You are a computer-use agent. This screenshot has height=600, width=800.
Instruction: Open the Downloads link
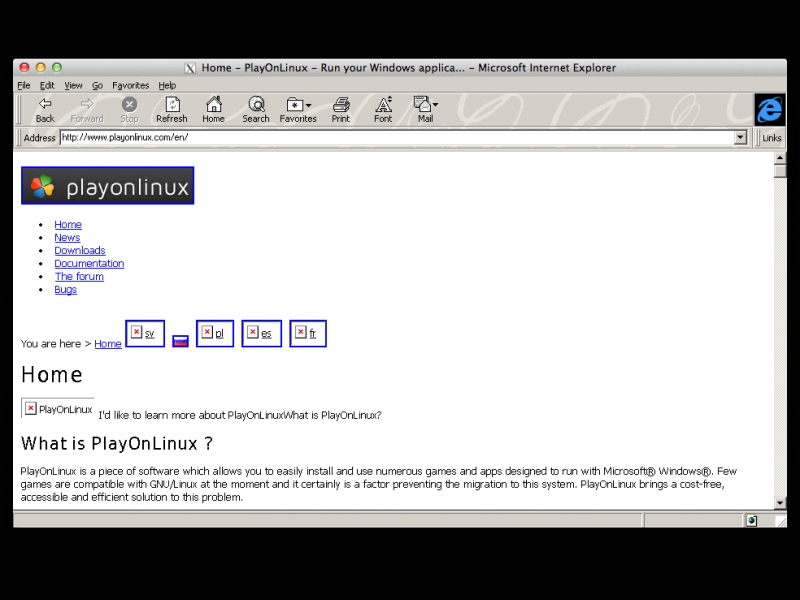80,251
